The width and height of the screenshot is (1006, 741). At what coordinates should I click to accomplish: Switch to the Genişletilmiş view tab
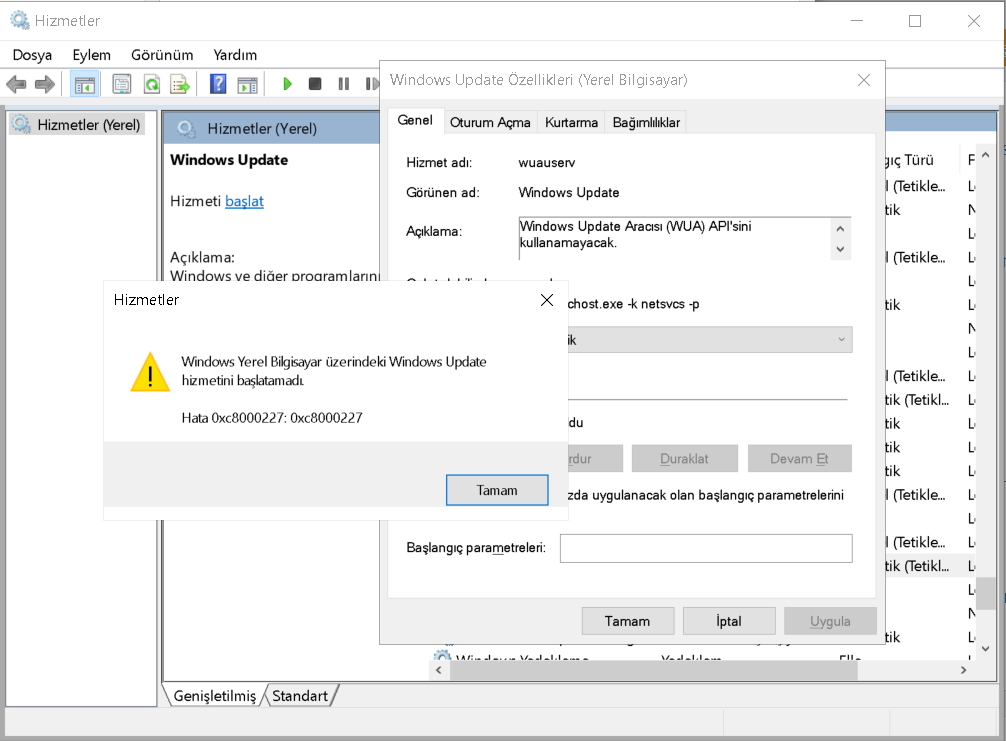tap(214, 696)
